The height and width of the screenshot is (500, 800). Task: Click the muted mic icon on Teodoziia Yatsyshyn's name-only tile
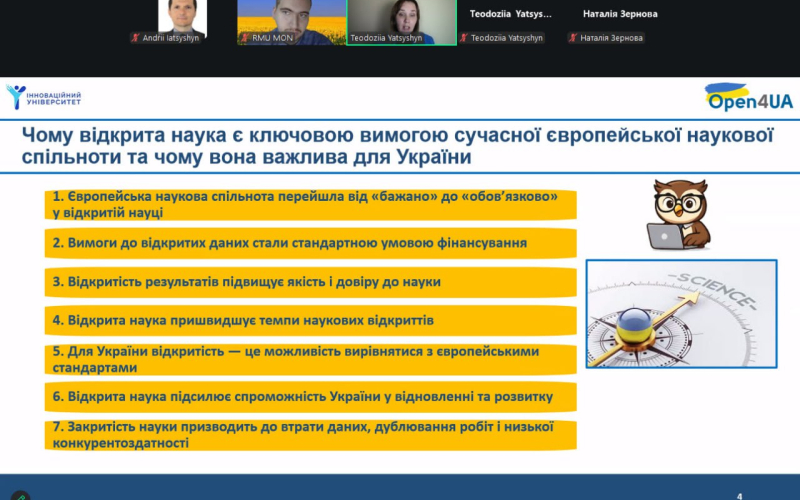click(x=463, y=38)
